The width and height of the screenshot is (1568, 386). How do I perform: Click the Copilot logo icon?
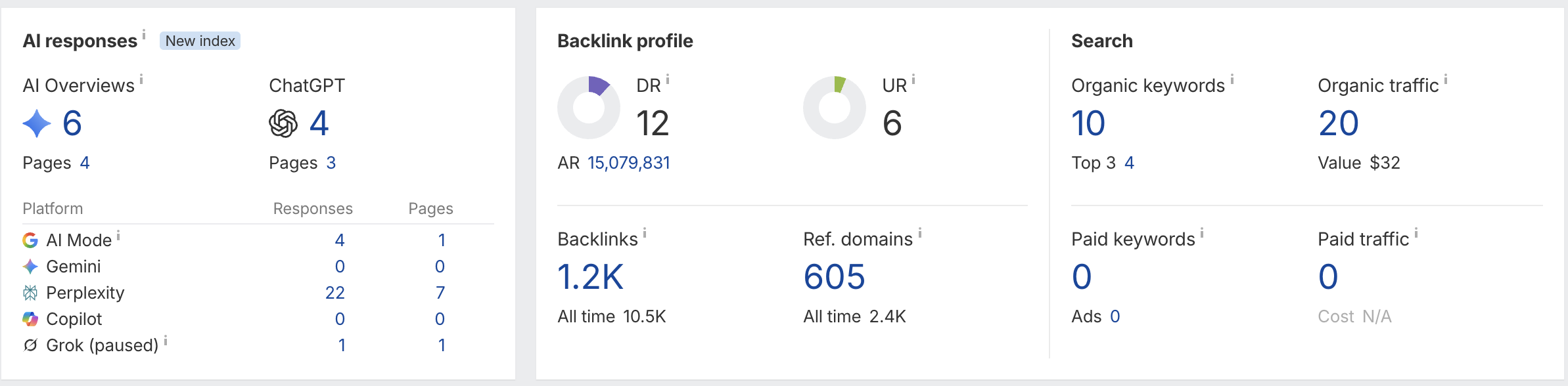tap(30, 319)
